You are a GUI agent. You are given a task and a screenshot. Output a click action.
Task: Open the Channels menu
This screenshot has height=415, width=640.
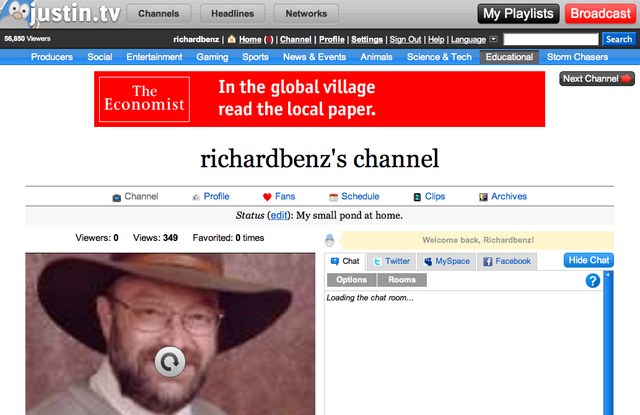[x=159, y=14]
